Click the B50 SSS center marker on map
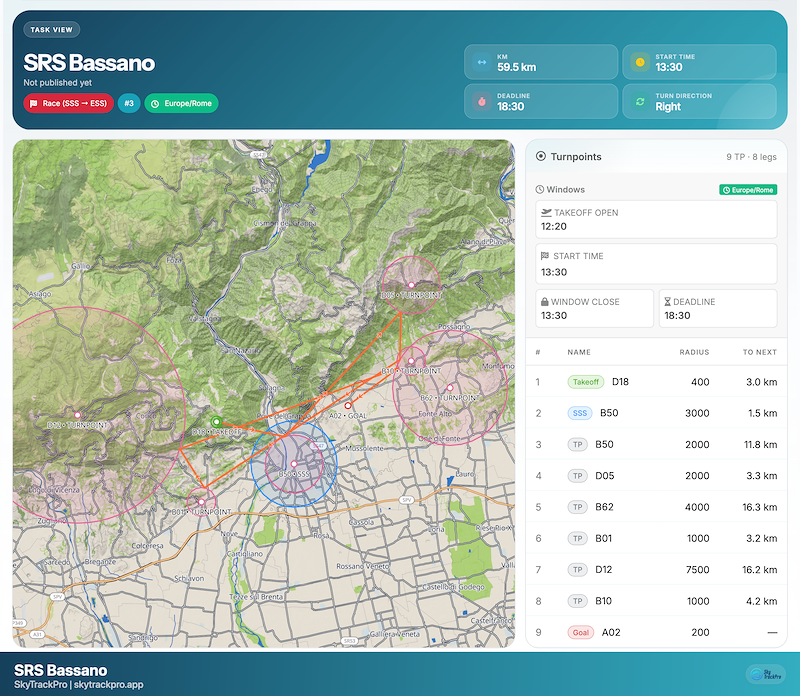 point(294,464)
